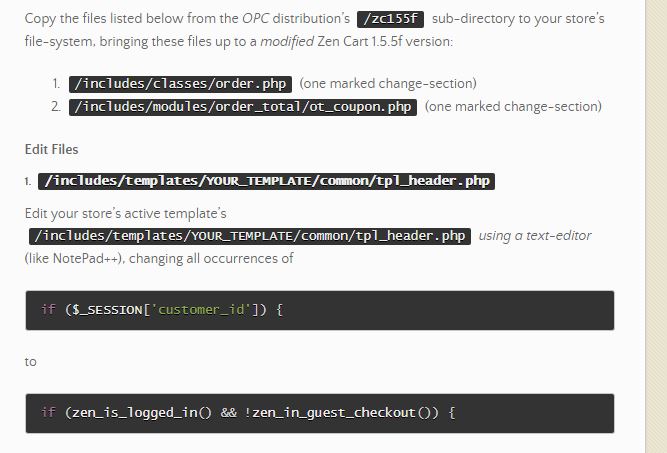Click the first "(one marked change-section)" note
This screenshot has width=667, height=453.
click(388, 84)
